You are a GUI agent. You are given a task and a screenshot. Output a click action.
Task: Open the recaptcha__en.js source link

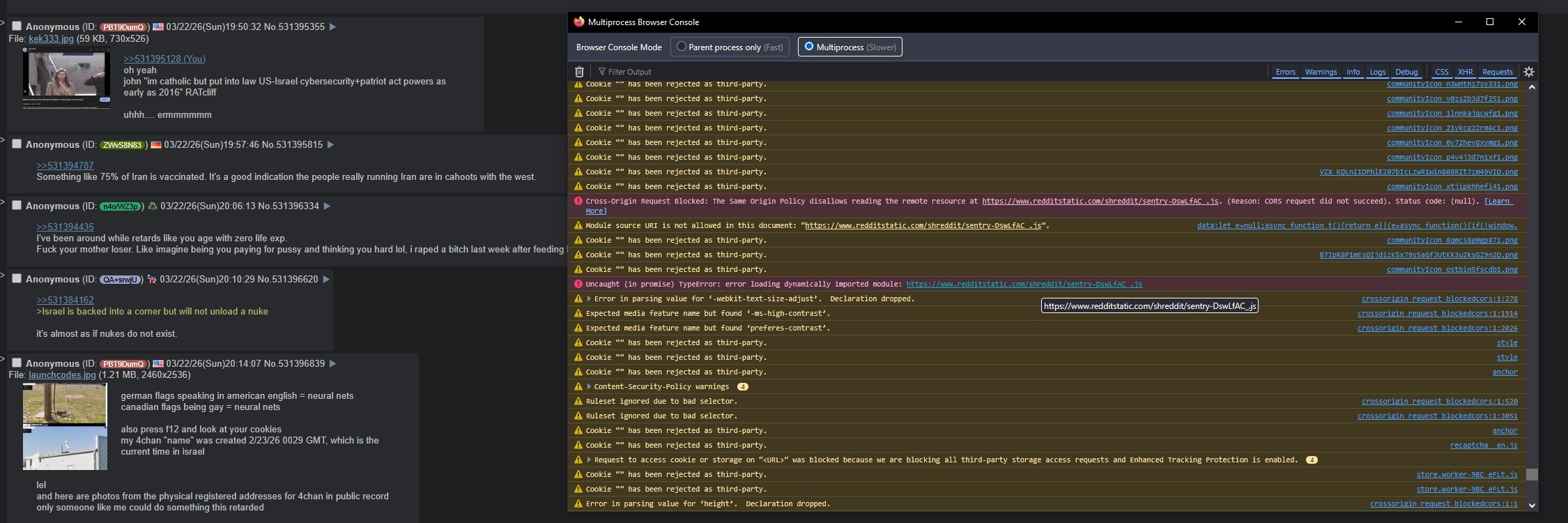pos(1484,446)
